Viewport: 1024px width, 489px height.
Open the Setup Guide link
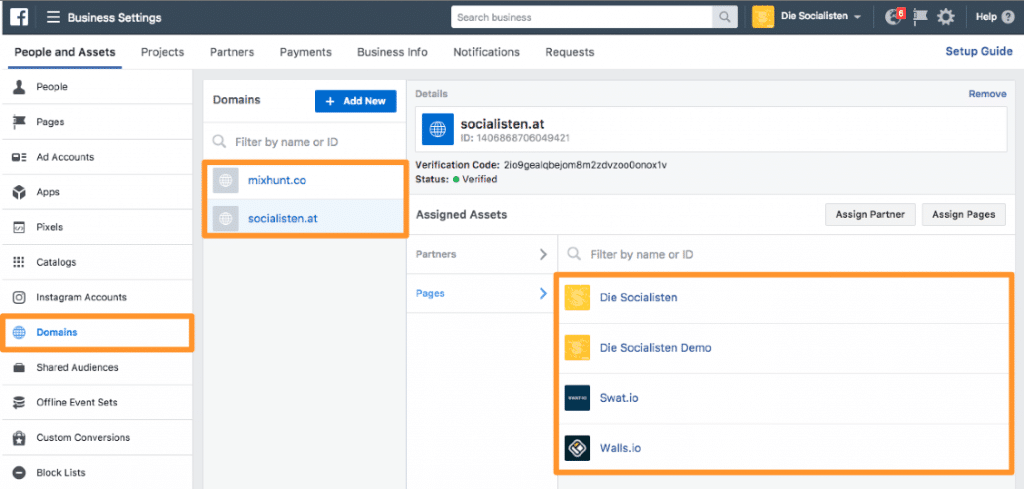(979, 52)
